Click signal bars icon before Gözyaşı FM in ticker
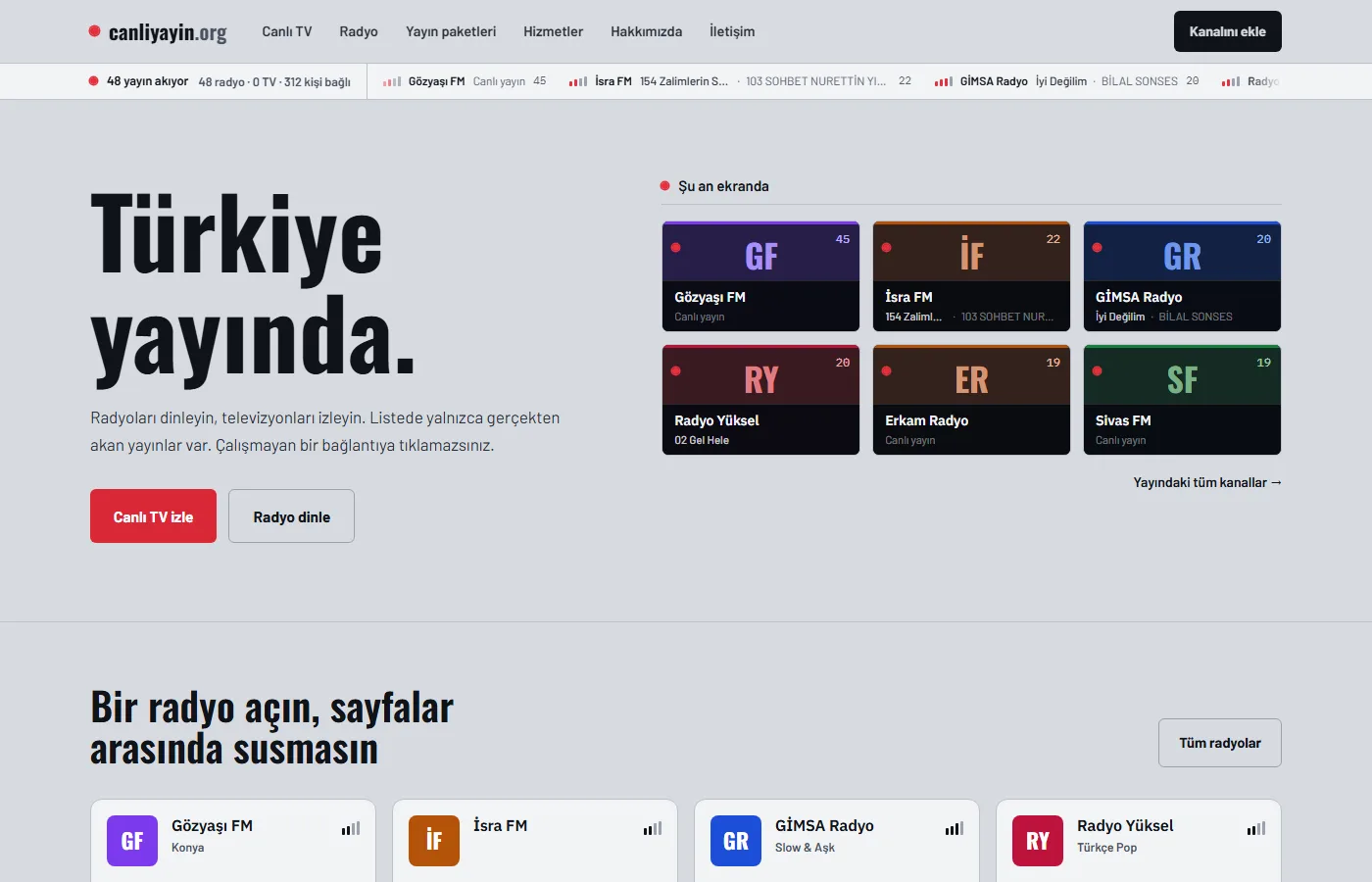 [x=392, y=81]
